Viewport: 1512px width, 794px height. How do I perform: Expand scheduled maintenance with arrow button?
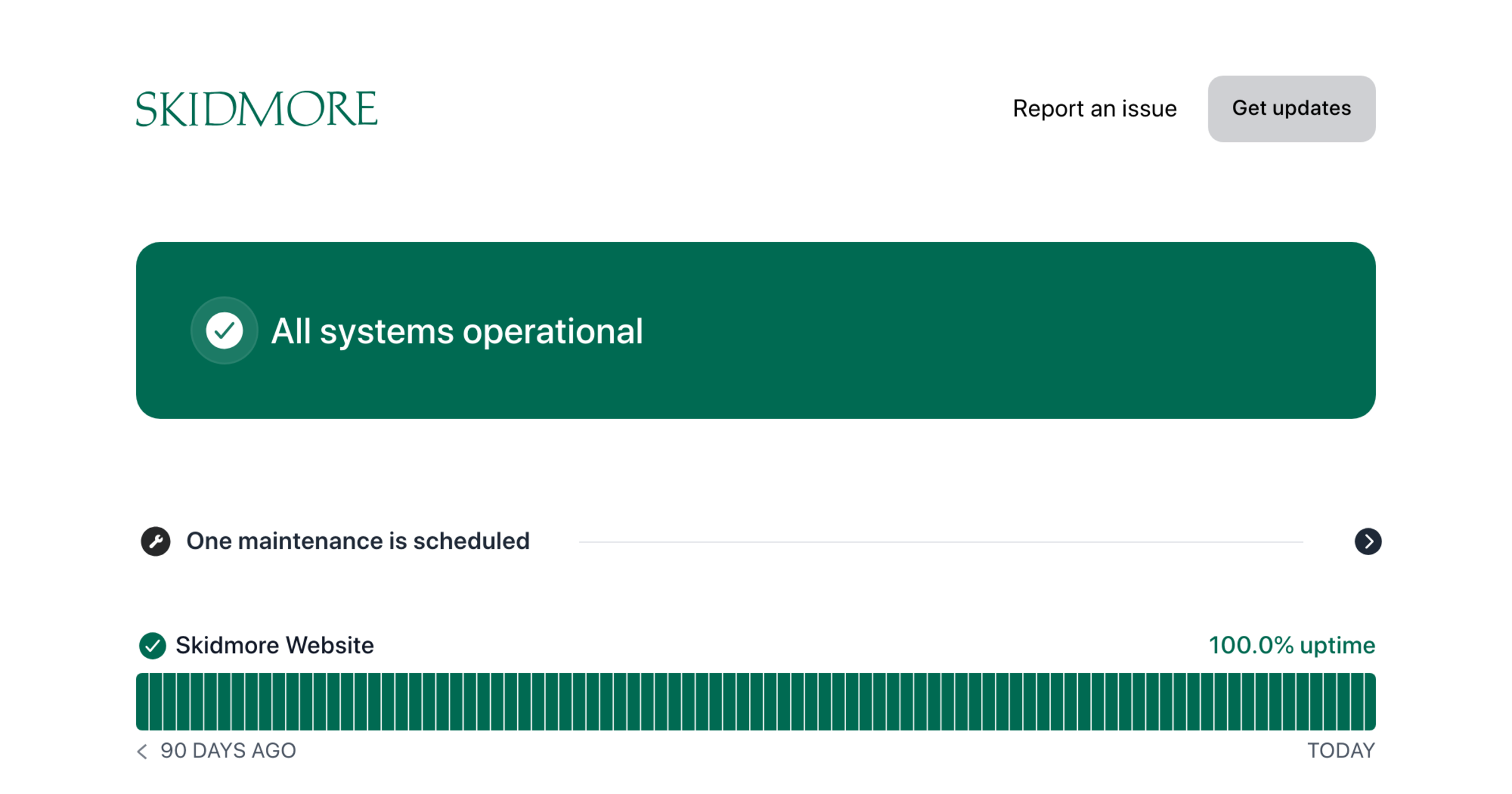1368,541
